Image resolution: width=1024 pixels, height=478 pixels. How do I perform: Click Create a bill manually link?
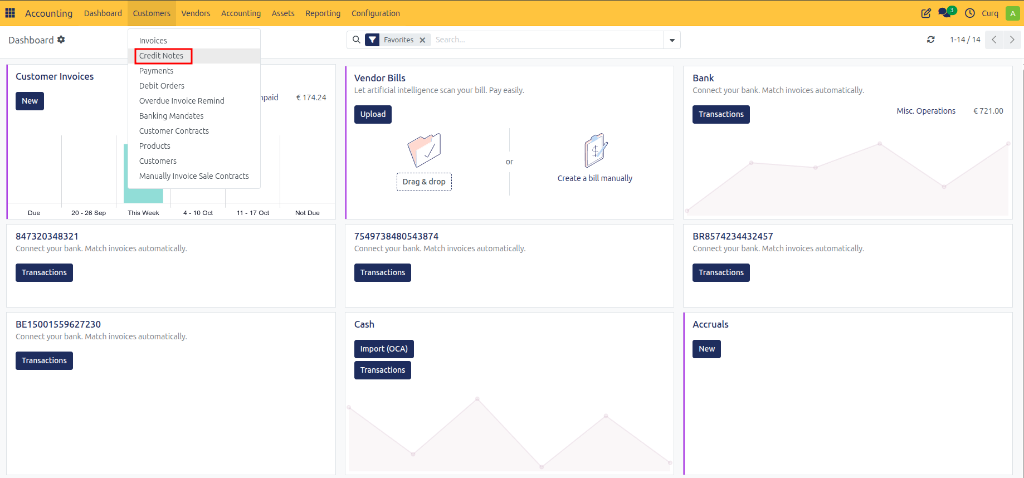coord(595,178)
